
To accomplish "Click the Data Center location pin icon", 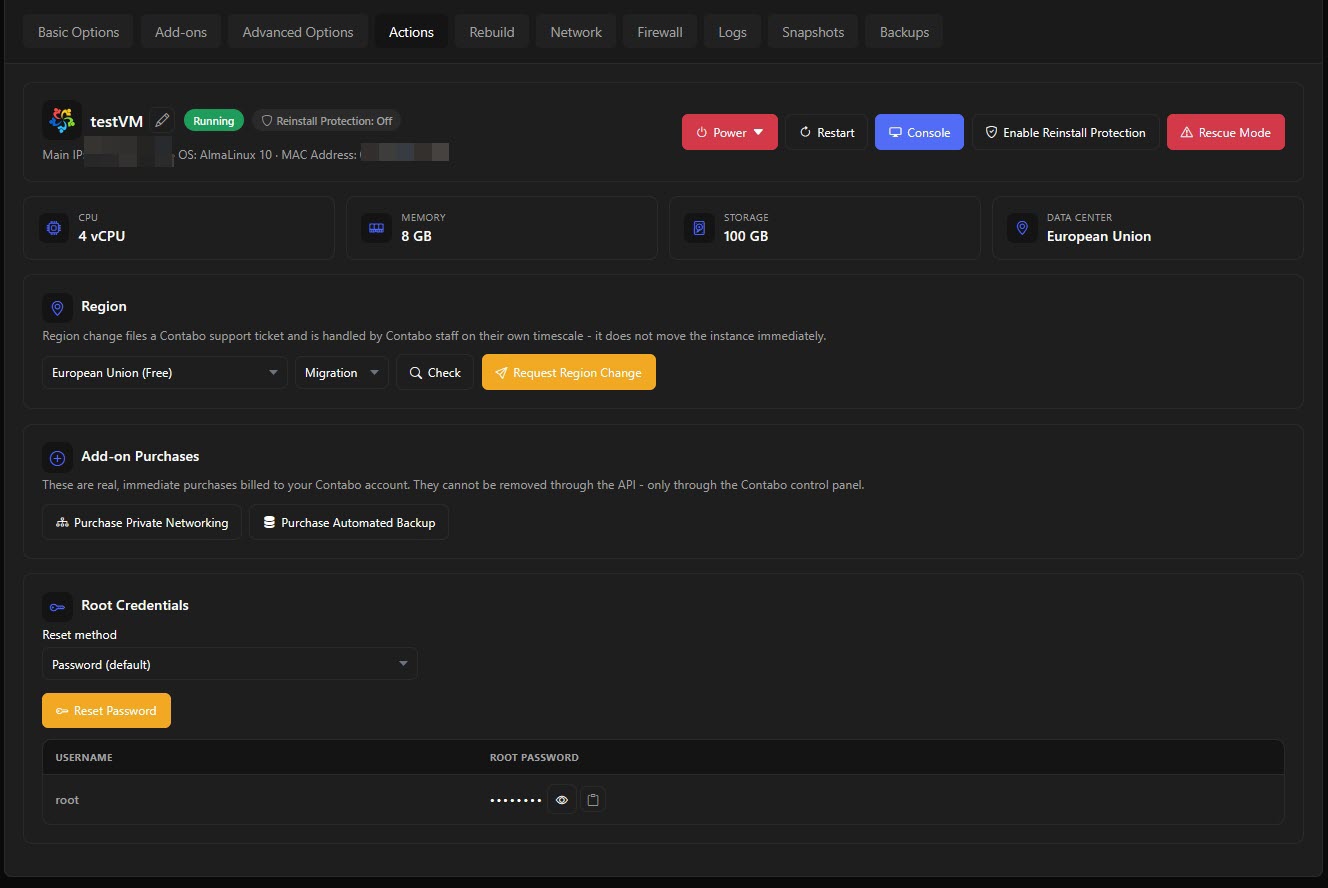I will (1022, 228).
